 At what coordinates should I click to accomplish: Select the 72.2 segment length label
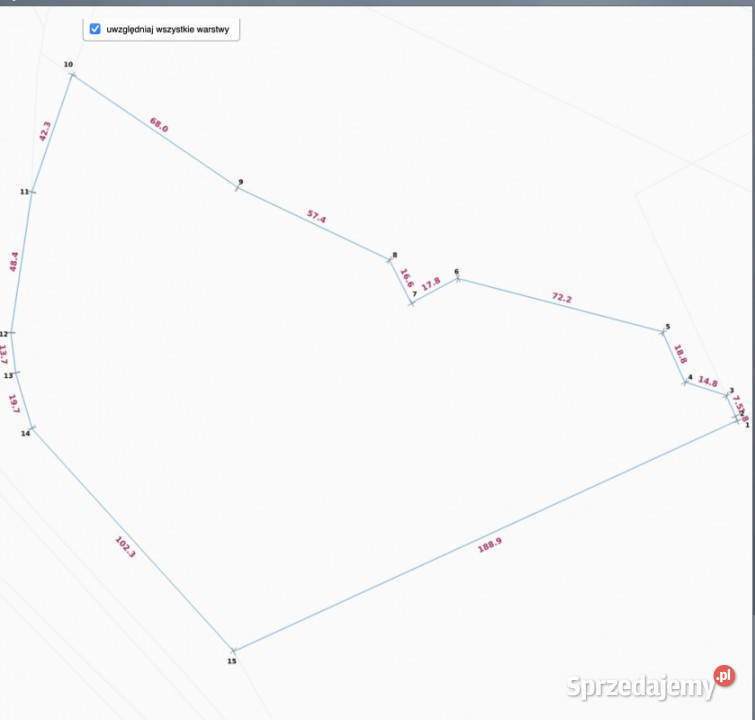(x=562, y=297)
